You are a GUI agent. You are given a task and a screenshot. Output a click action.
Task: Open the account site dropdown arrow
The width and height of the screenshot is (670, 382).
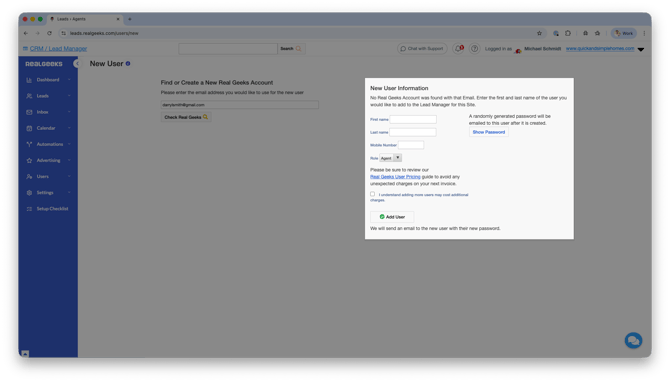pos(641,50)
